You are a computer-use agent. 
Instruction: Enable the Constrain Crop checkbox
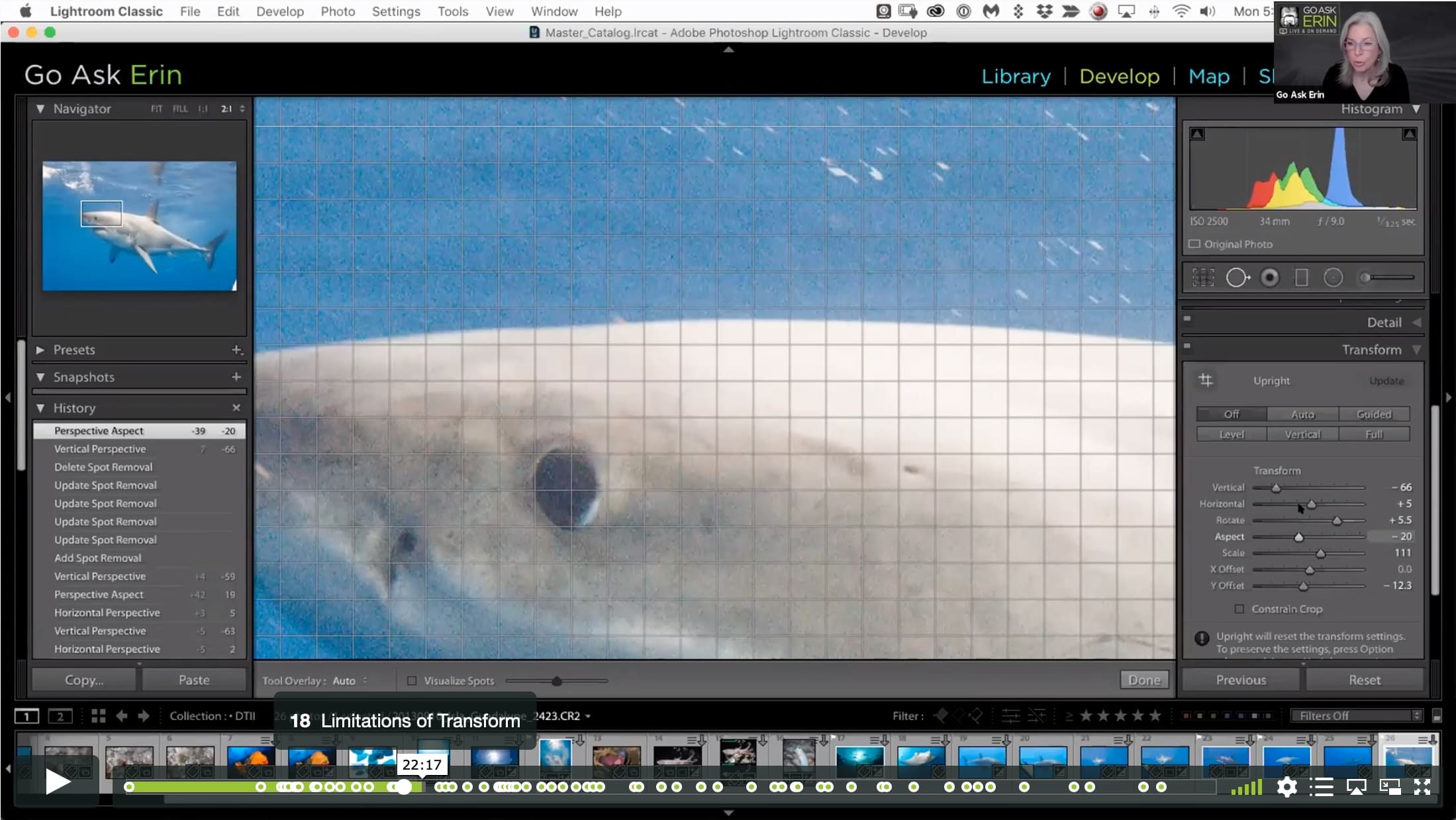(x=1239, y=609)
